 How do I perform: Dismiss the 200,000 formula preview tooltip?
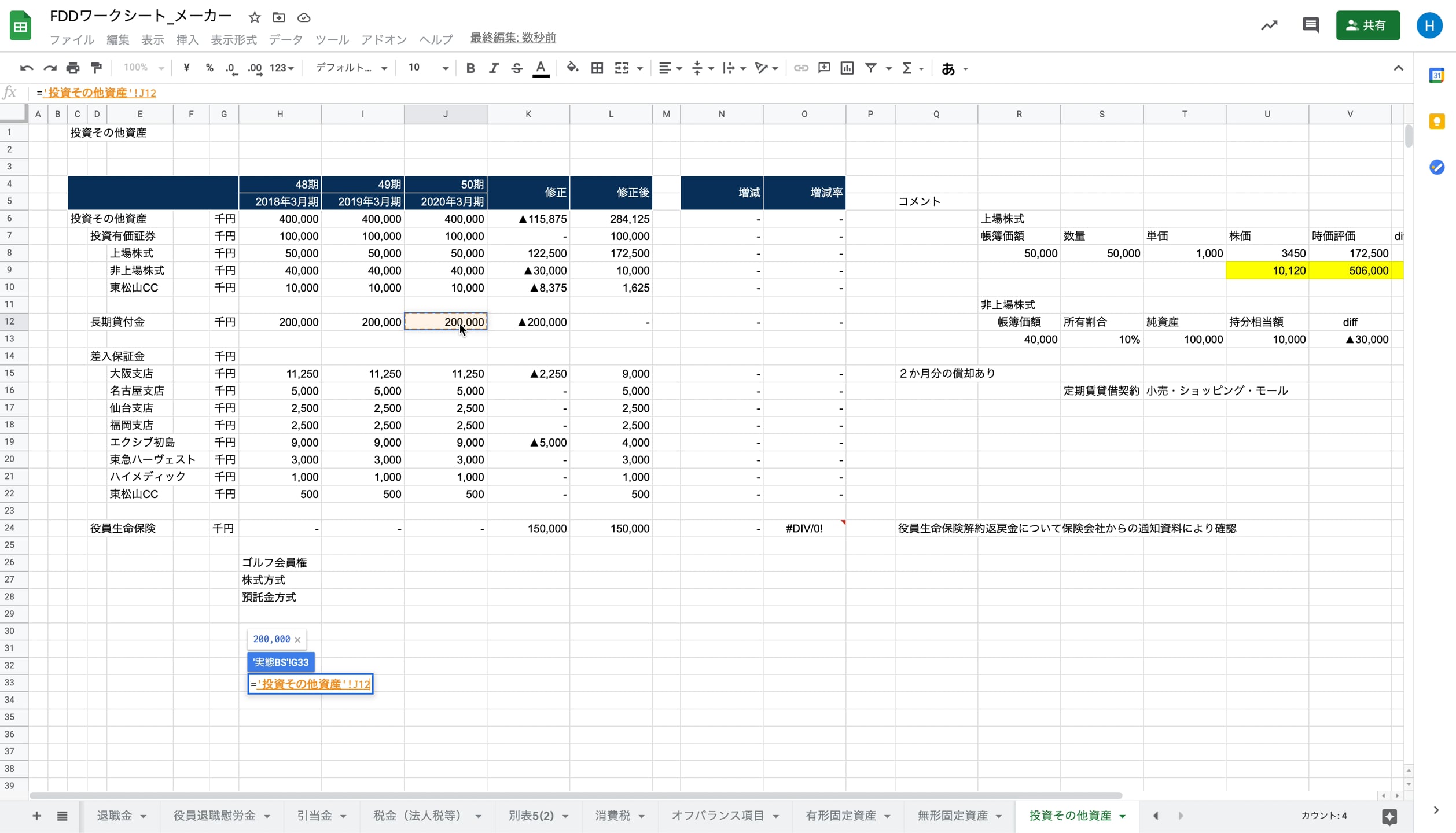pyautogui.click(x=297, y=639)
